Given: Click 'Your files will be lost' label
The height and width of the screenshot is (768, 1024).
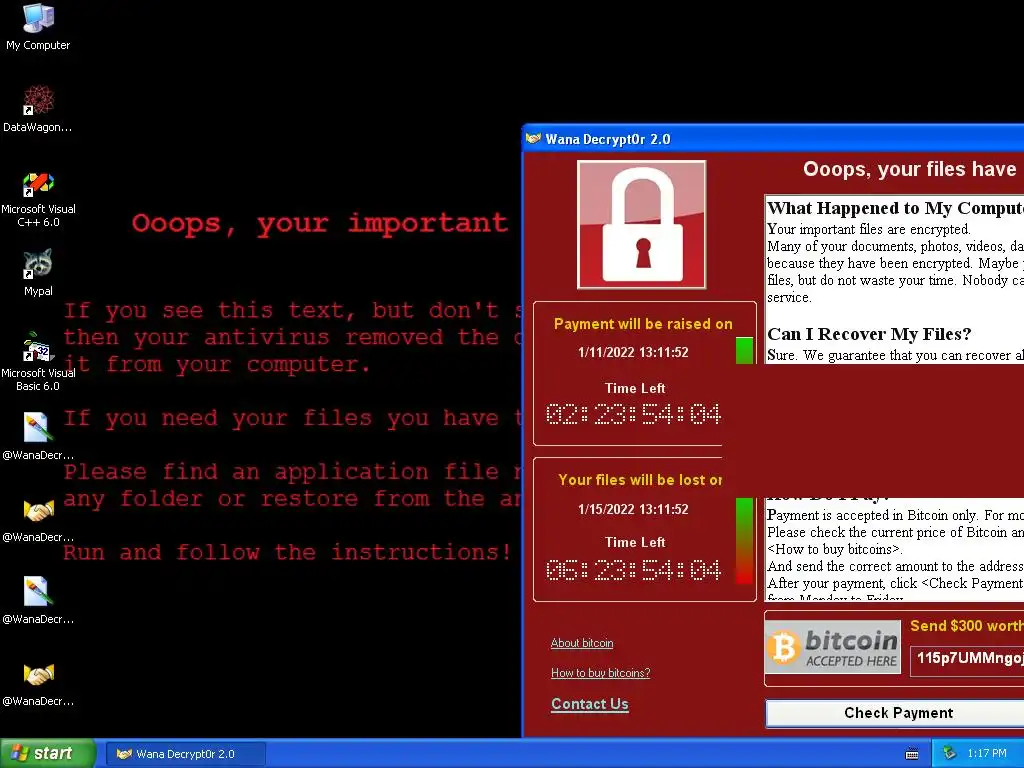Looking at the screenshot, I should pos(640,480).
